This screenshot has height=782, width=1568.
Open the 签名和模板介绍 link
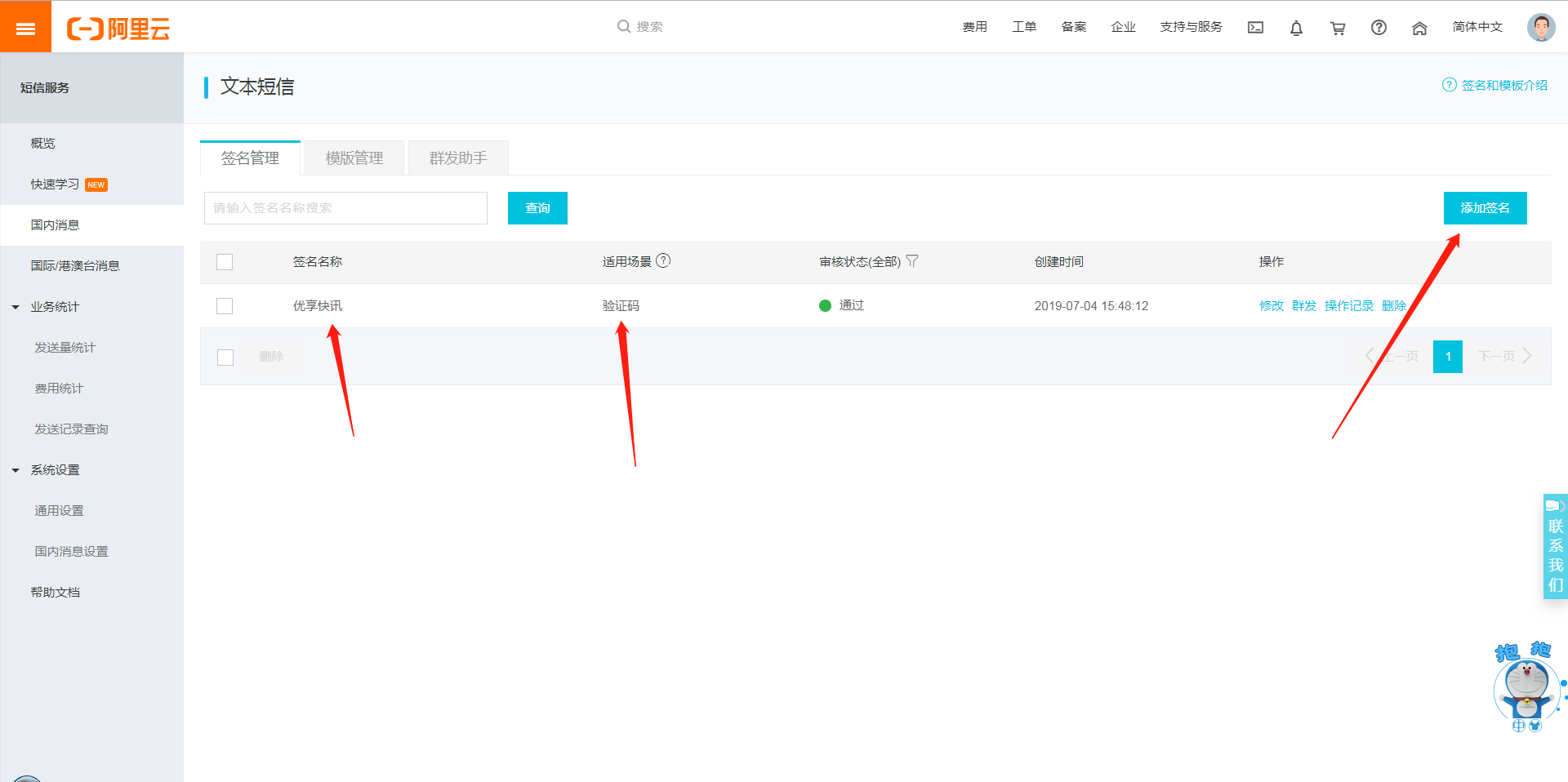(1503, 85)
